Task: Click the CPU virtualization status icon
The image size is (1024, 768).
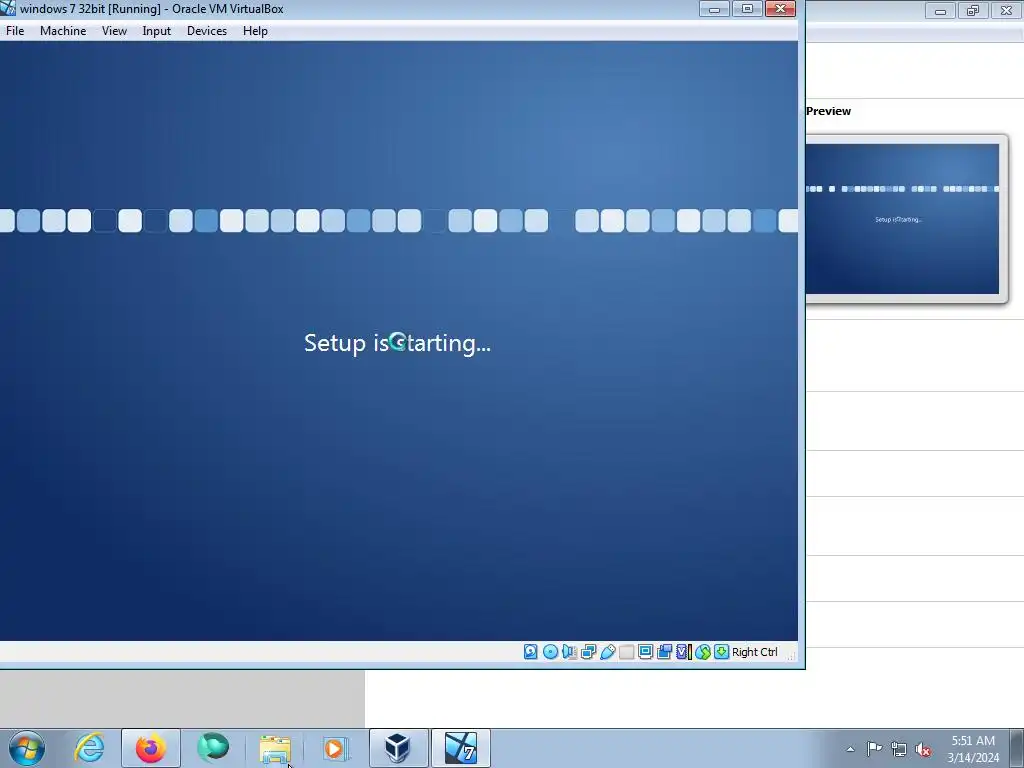Action: click(x=684, y=652)
